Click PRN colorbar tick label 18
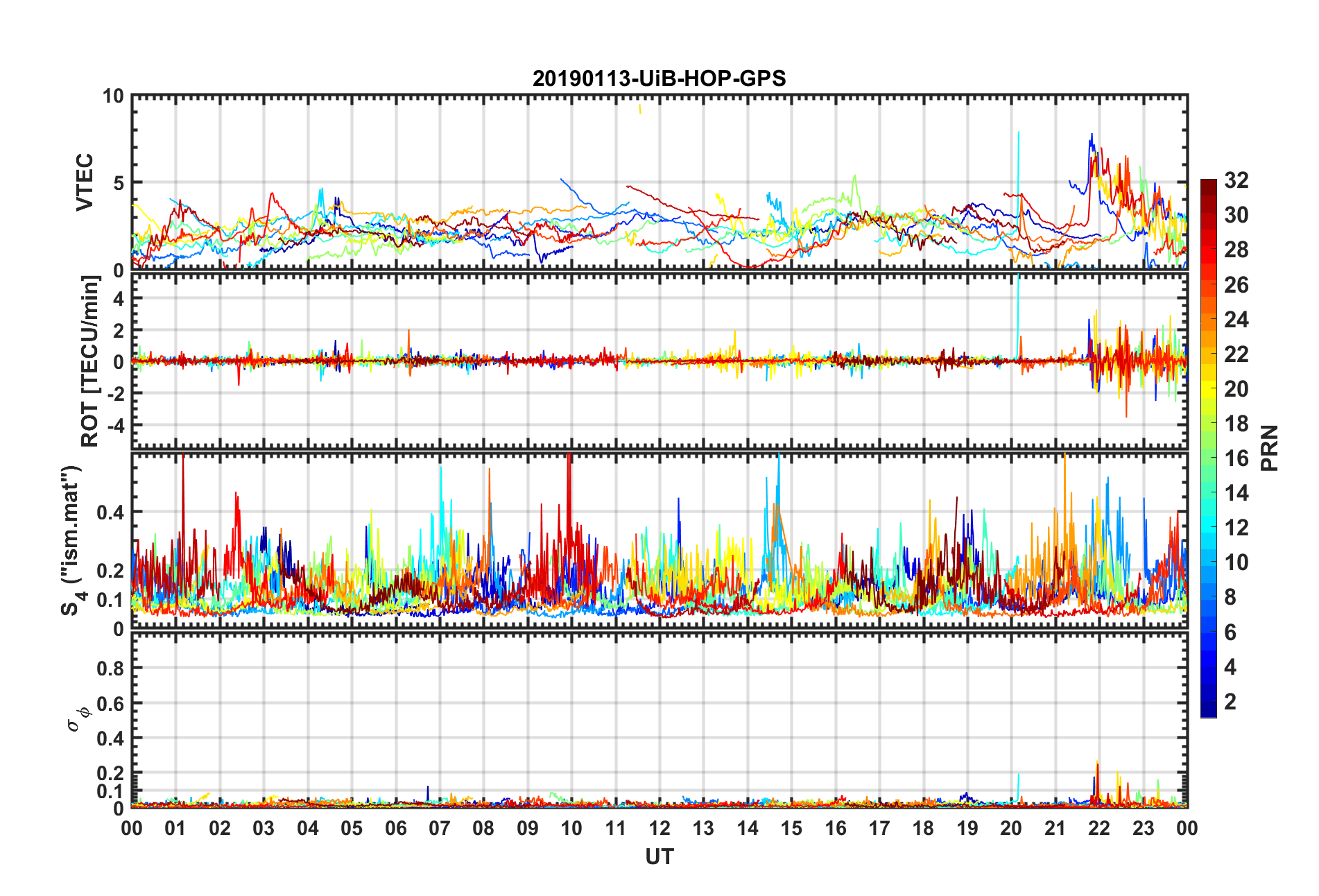Viewport: 1319px width, 896px height. (1236, 423)
